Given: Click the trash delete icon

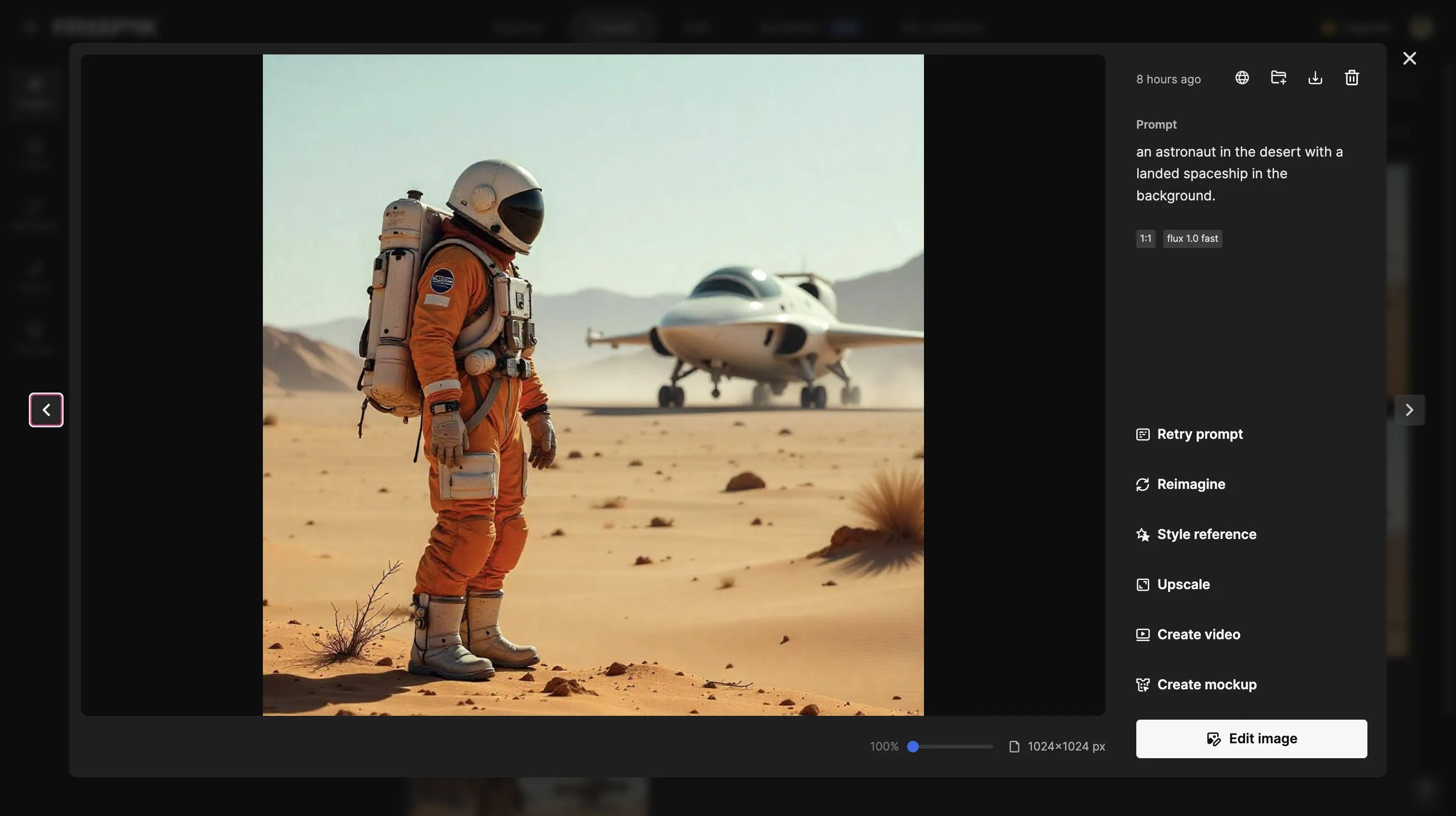Looking at the screenshot, I should coord(1352,78).
